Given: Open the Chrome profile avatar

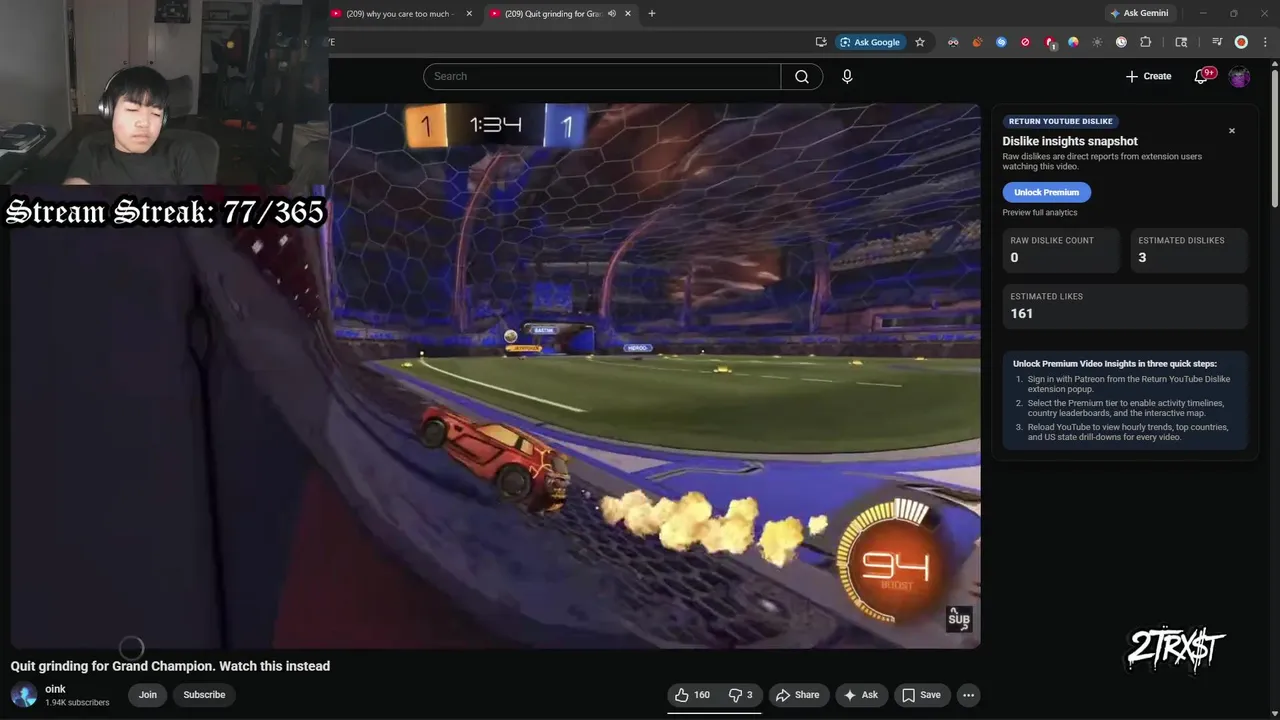Looking at the screenshot, I should click(1241, 42).
